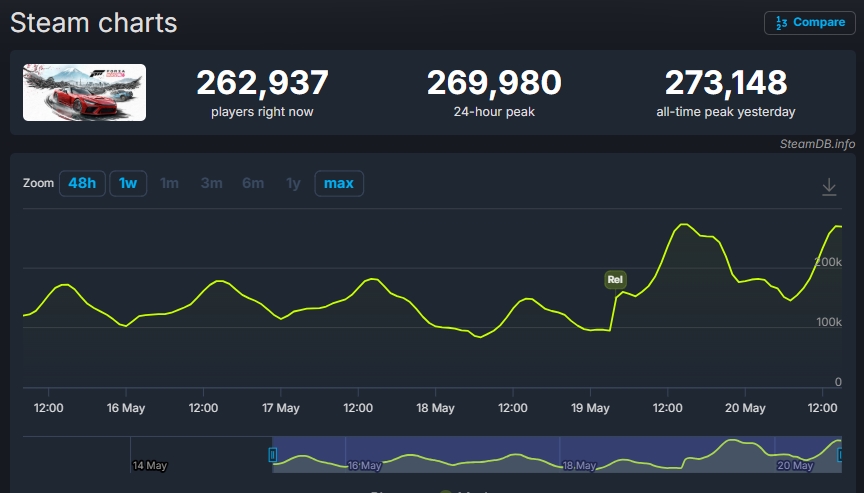Viewport: 864px width, 493px height.
Task: Select the 3m zoom range
Action: click(x=212, y=183)
